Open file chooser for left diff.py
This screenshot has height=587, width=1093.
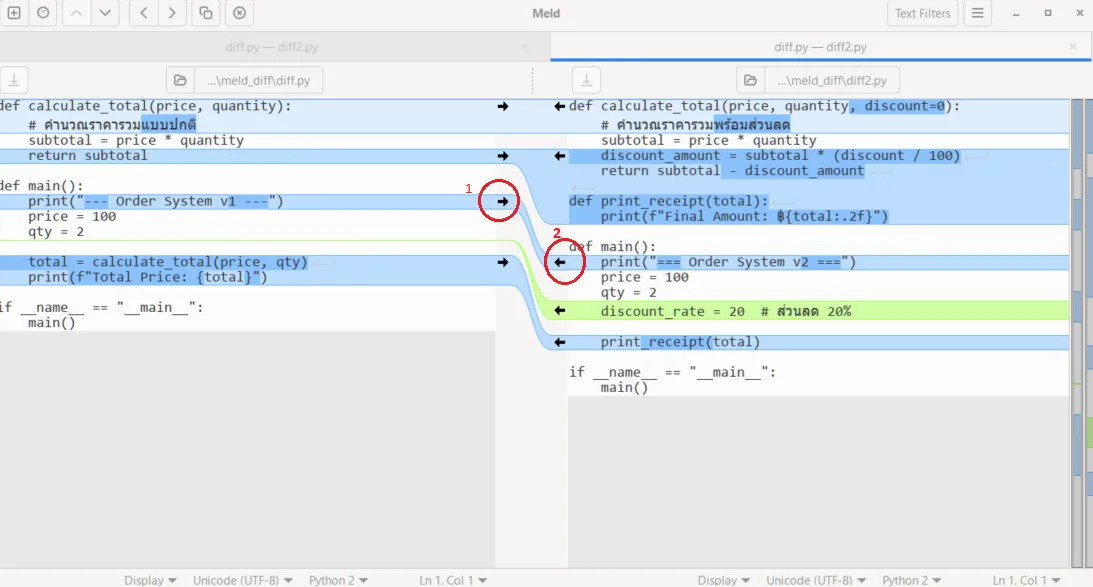point(180,80)
